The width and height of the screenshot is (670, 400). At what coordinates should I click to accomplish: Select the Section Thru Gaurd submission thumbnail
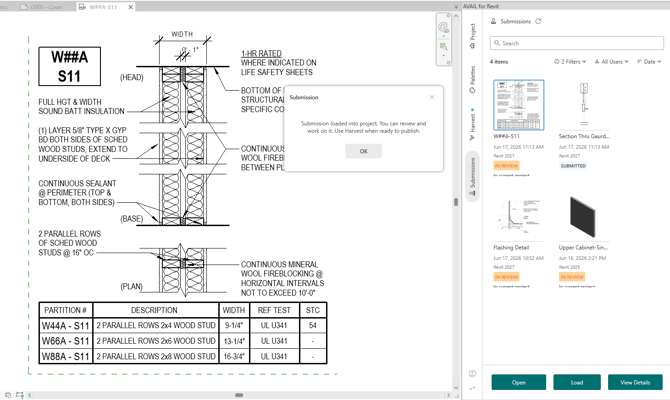coord(584,105)
